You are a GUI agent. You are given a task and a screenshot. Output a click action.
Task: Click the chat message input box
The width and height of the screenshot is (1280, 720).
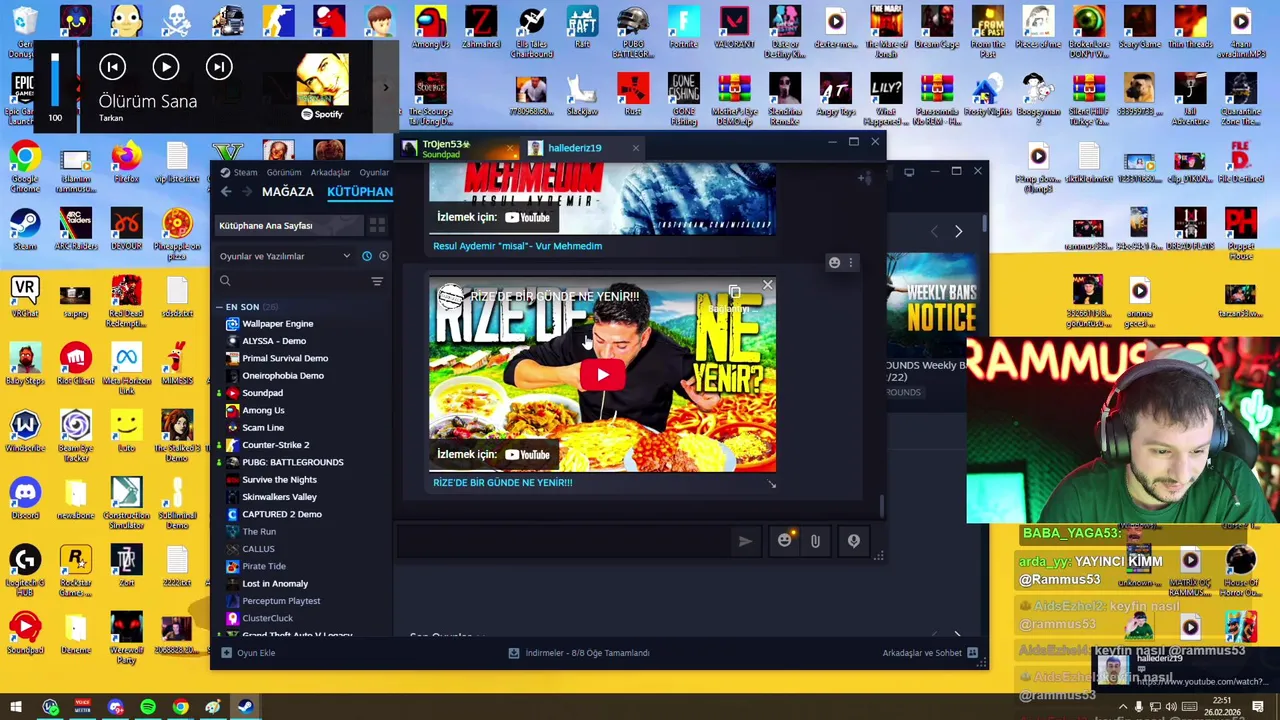pos(565,541)
